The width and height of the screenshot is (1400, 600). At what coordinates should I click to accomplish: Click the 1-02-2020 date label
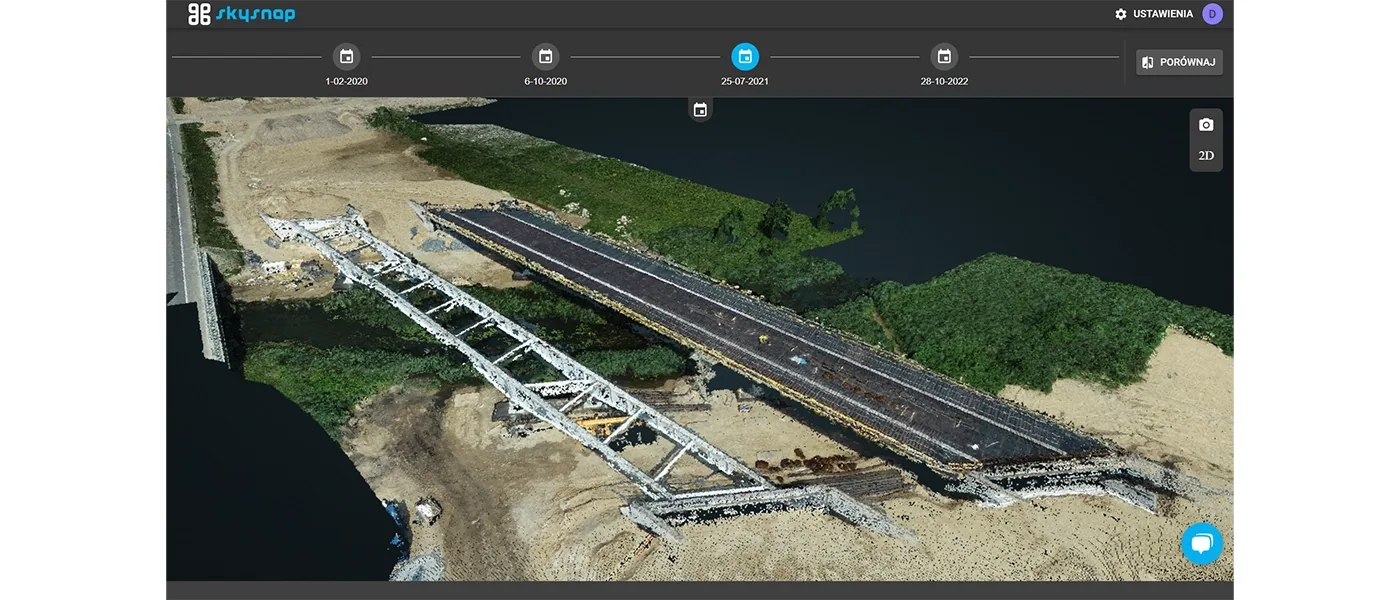(x=346, y=81)
